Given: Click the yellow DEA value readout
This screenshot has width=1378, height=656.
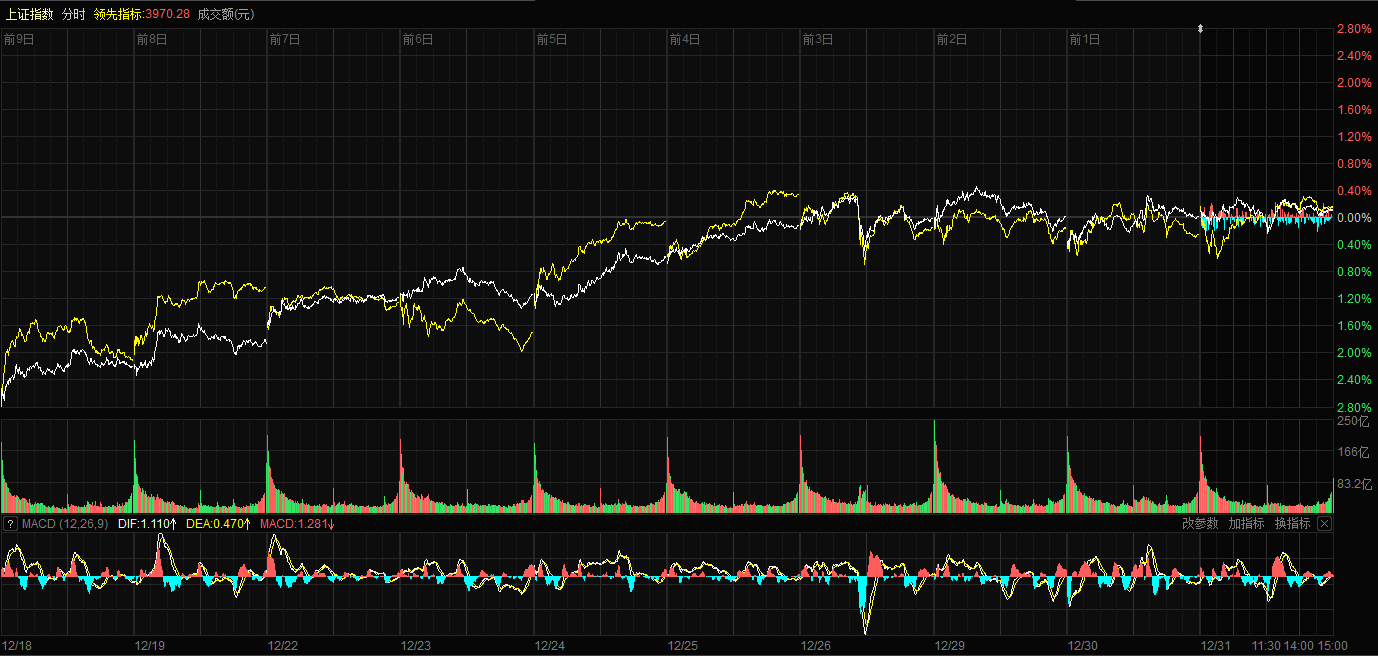Looking at the screenshot, I should click(216, 524).
